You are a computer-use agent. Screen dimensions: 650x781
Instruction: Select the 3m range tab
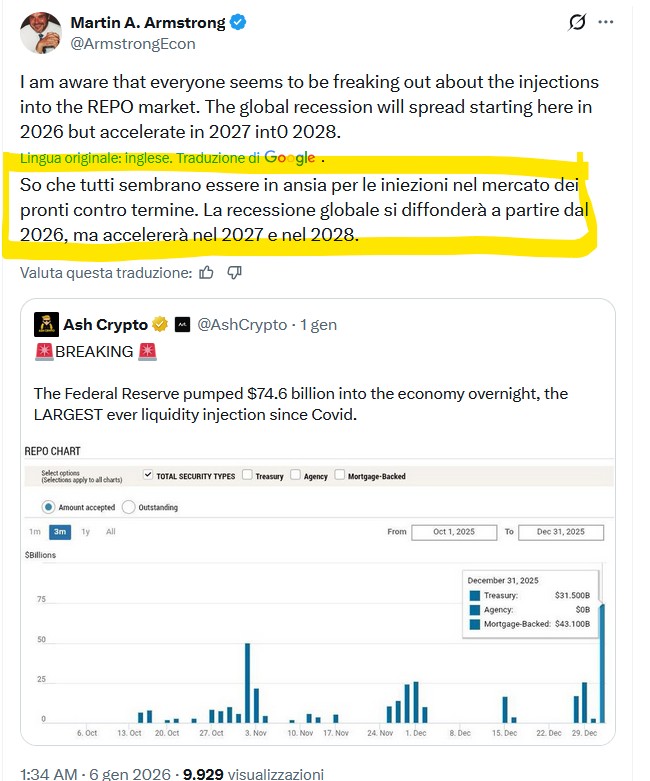click(x=61, y=532)
